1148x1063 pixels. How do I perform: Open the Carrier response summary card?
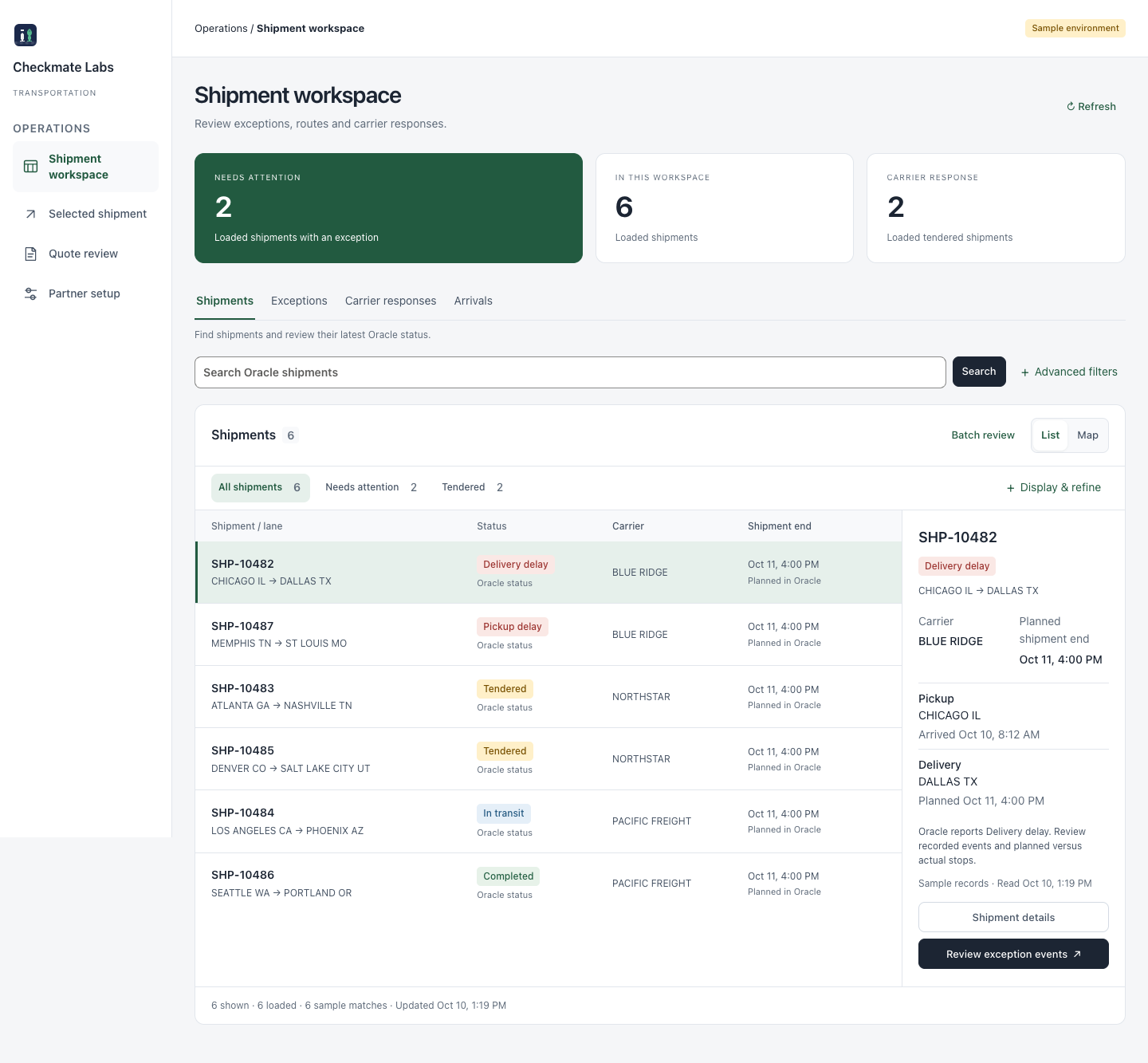coord(996,208)
